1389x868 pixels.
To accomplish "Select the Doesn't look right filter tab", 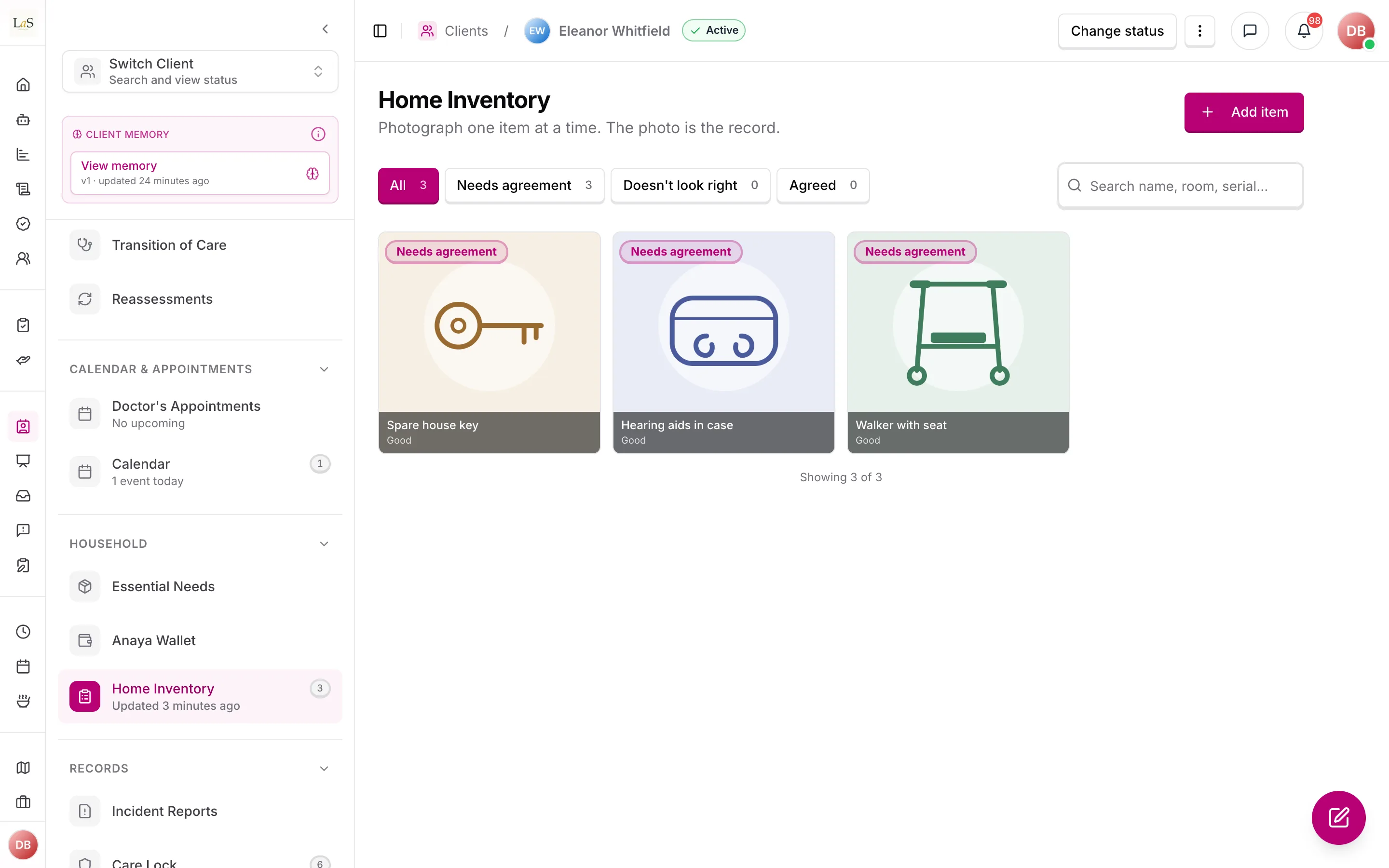I will click(690, 186).
